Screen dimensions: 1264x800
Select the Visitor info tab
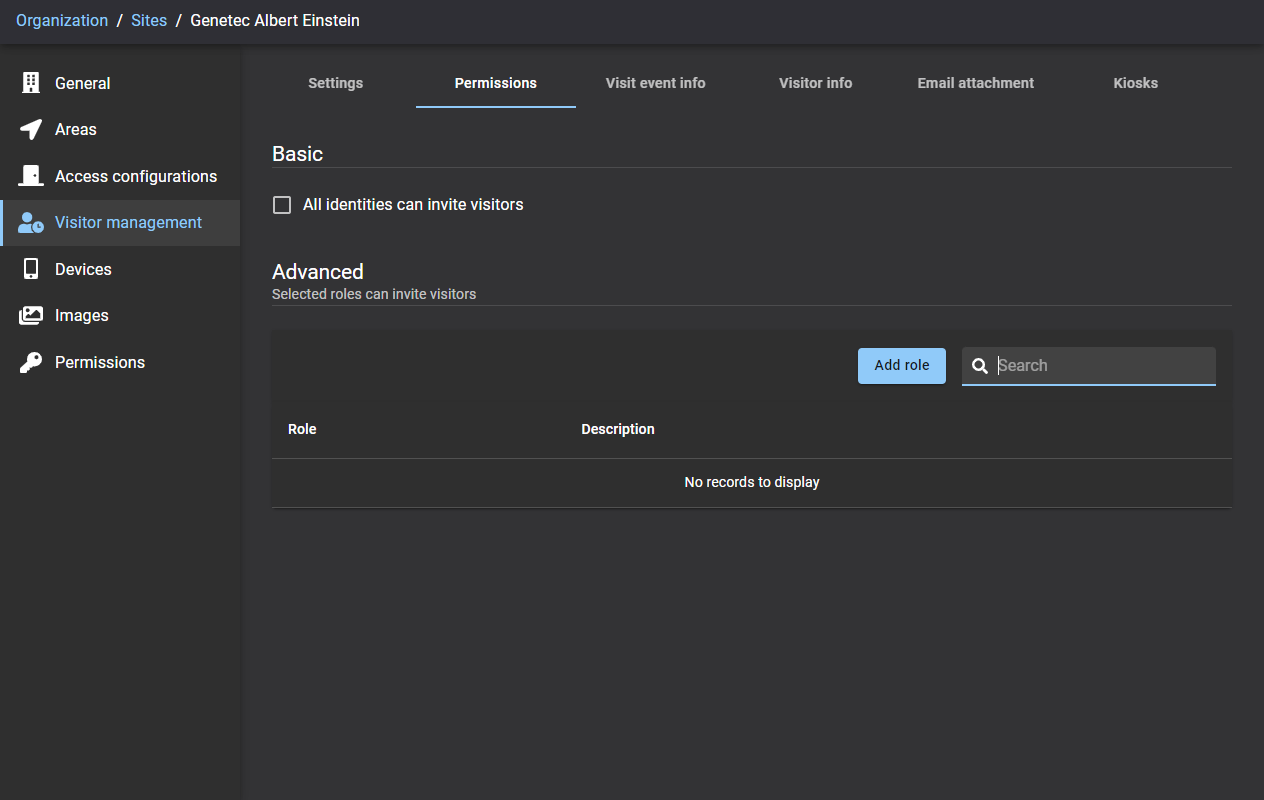click(815, 83)
